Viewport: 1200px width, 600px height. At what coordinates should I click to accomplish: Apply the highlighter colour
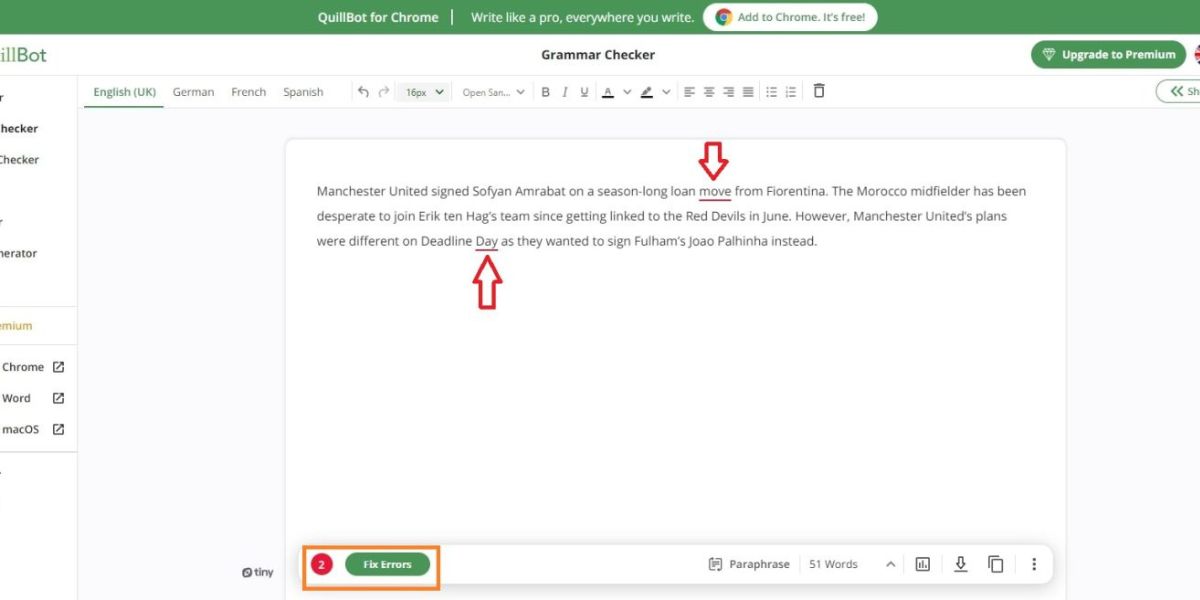[646, 92]
